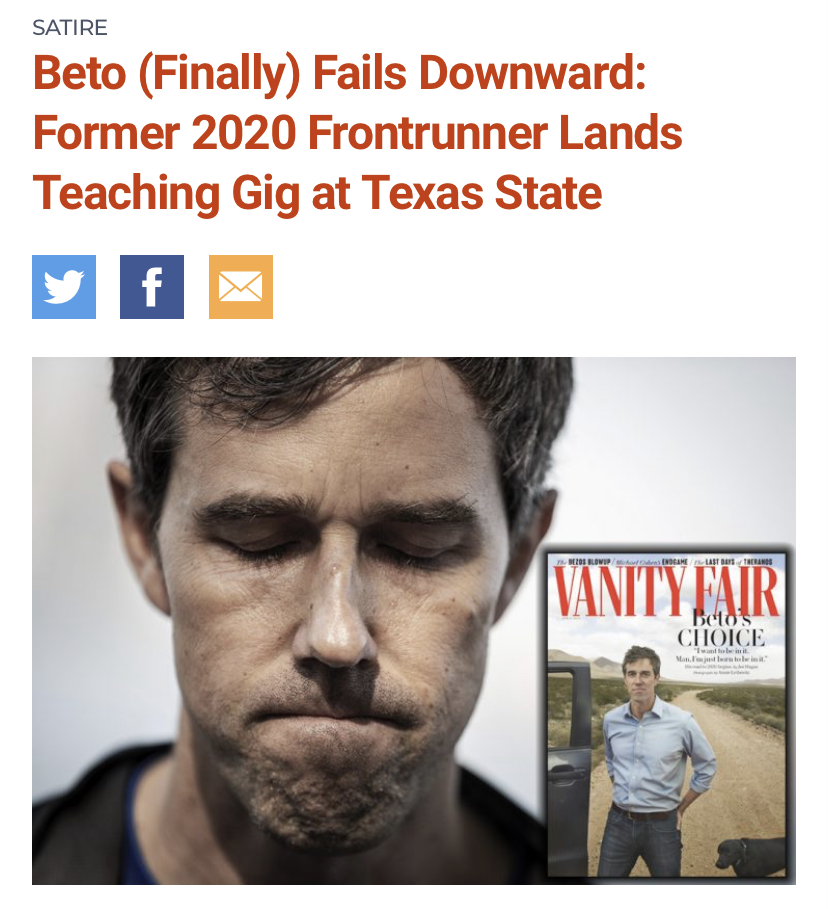This screenshot has height=909, width=828.
Task: Open the Vanity Fair cover inset
Action: (667, 714)
